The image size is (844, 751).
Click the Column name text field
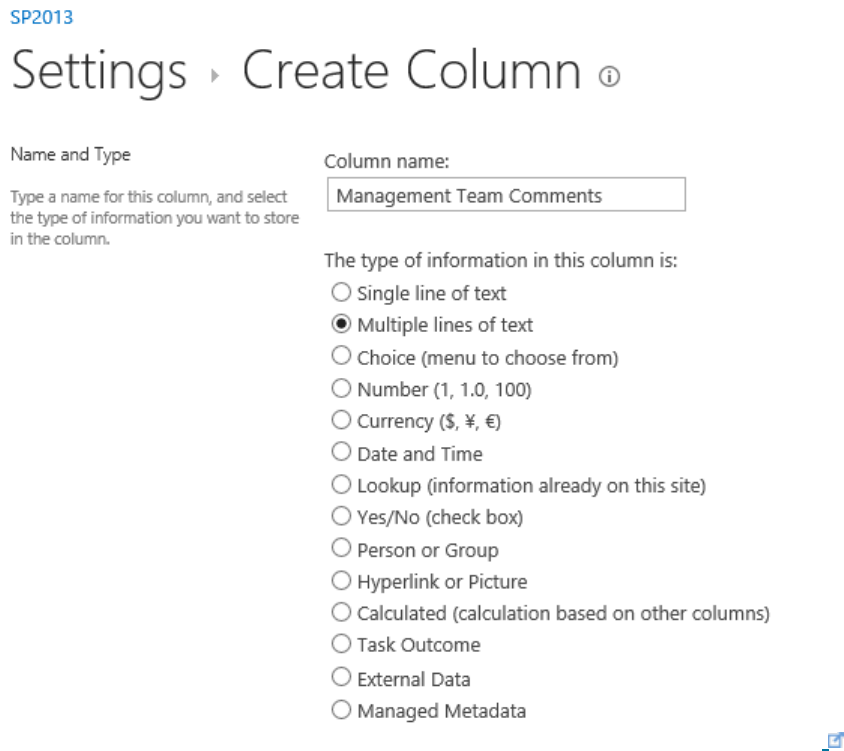click(x=505, y=195)
